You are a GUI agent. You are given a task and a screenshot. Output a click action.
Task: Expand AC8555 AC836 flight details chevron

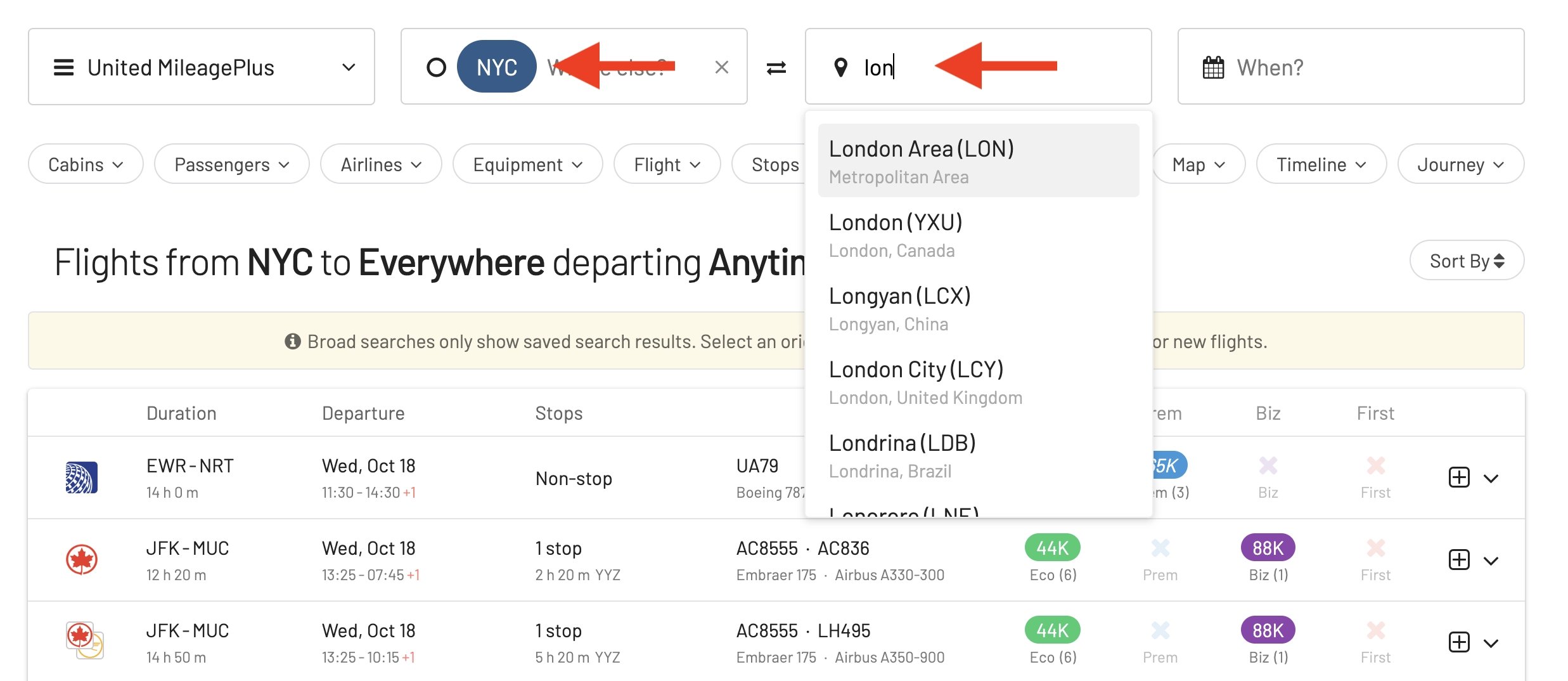[1491, 561]
